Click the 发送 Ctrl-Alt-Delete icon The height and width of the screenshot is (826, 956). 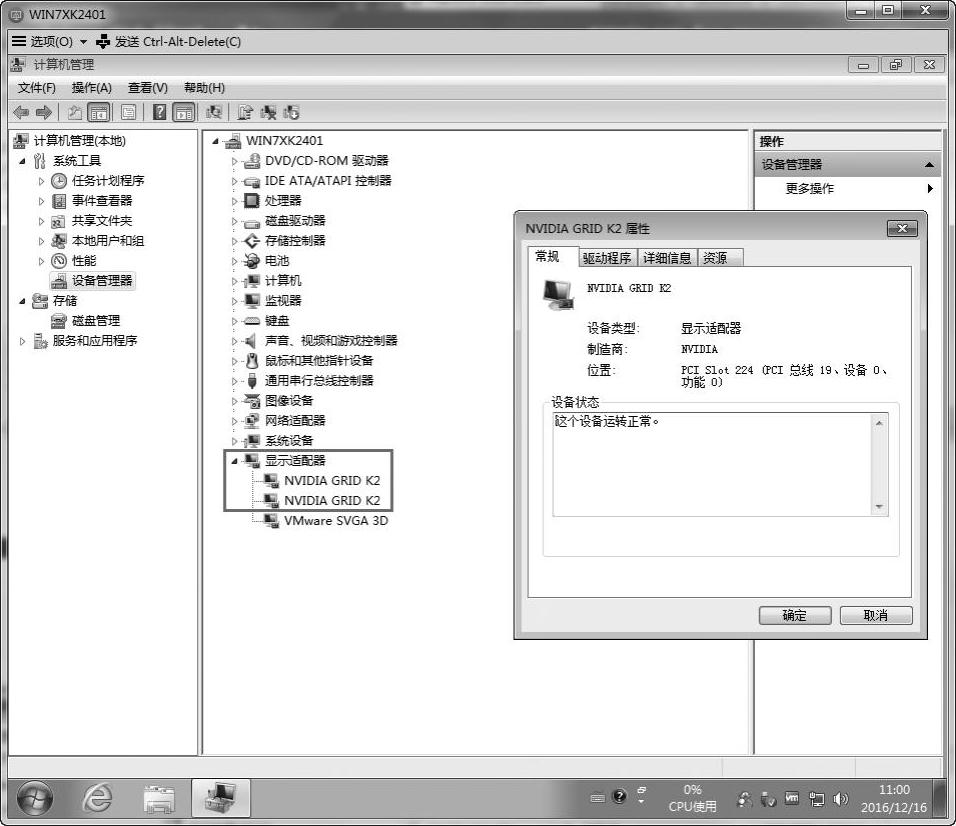coord(103,41)
